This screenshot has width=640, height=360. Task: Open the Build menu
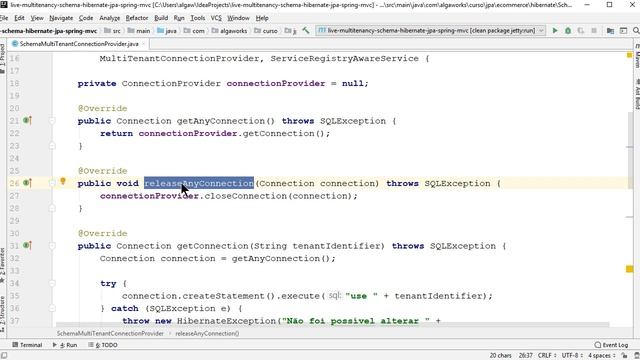click(161, 18)
